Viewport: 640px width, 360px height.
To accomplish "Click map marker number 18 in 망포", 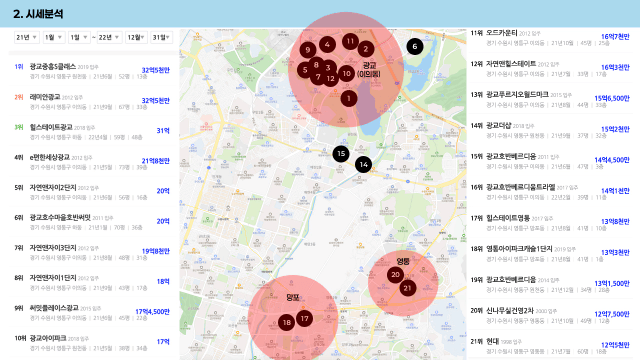I will [x=287, y=322].
